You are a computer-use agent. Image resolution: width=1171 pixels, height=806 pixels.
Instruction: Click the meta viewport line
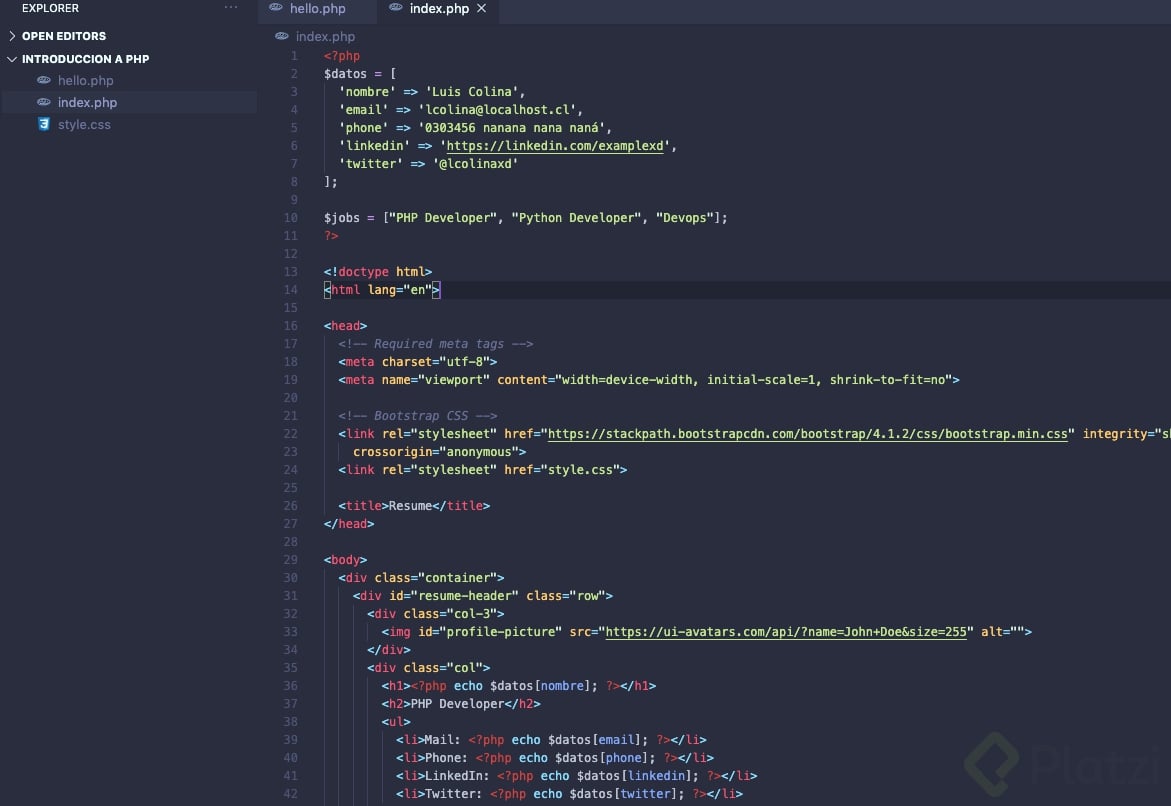pyautogui.click(x=648, y=379)
